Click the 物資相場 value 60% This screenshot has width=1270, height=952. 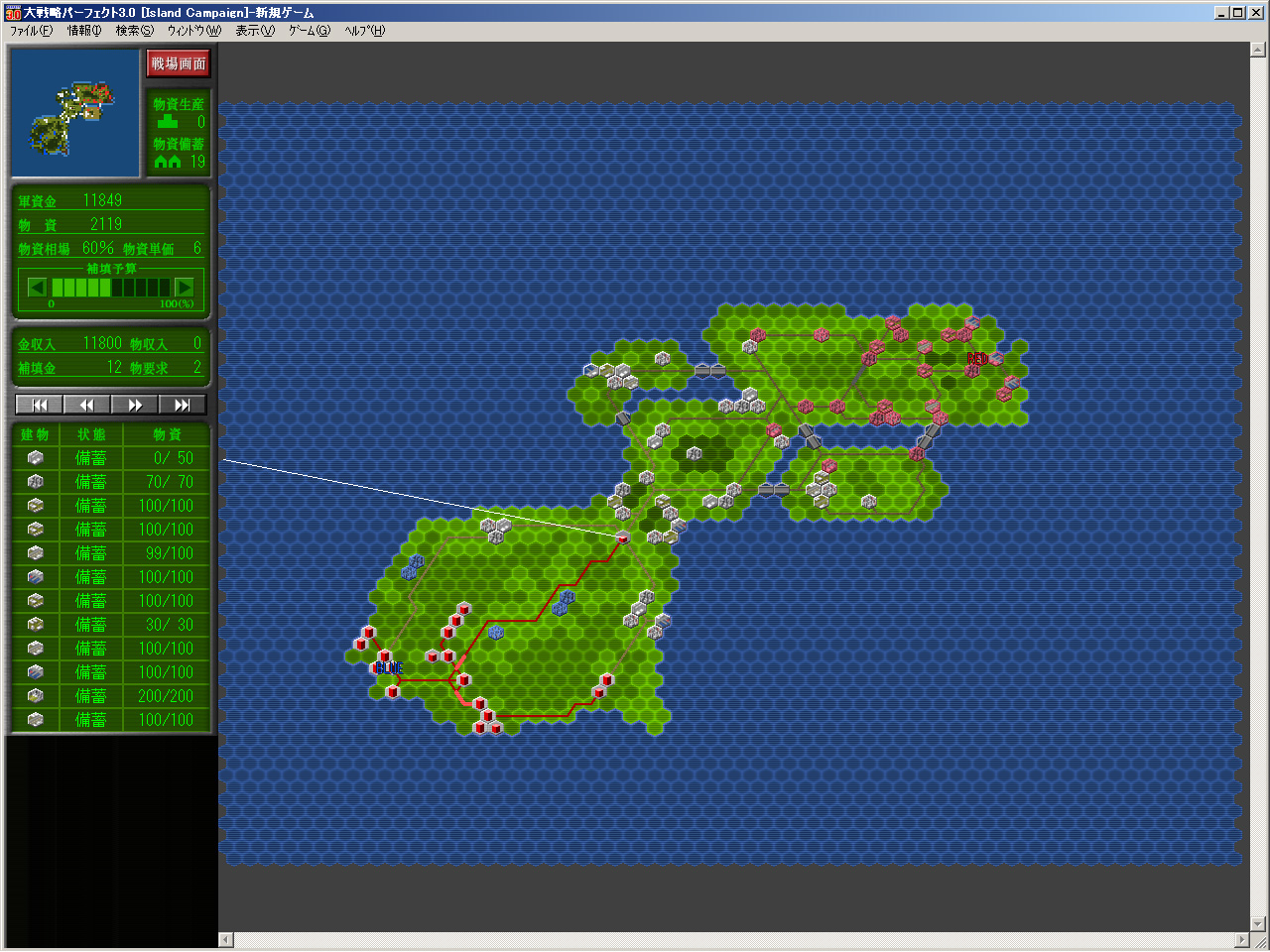point(97,248)
